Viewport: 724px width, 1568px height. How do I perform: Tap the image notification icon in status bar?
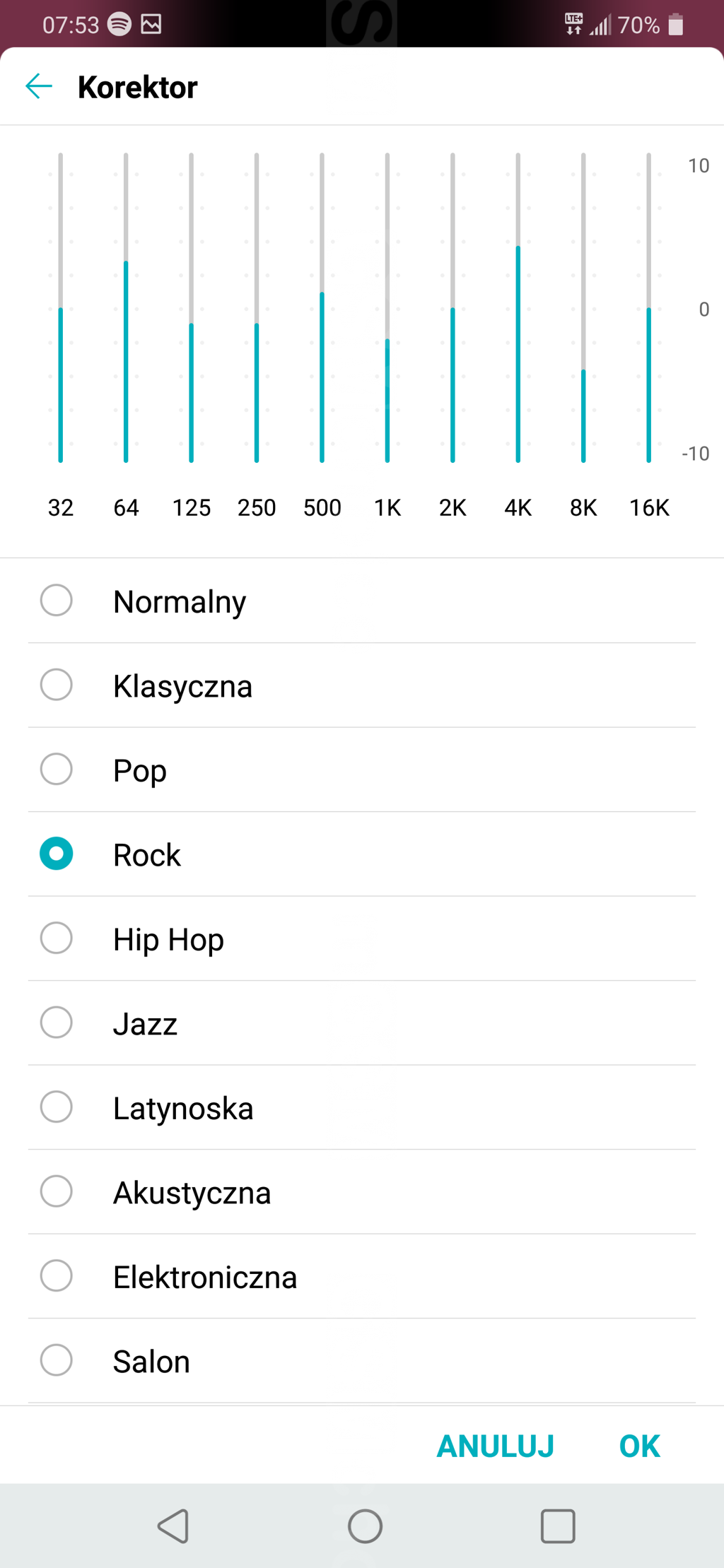(151, 24)
